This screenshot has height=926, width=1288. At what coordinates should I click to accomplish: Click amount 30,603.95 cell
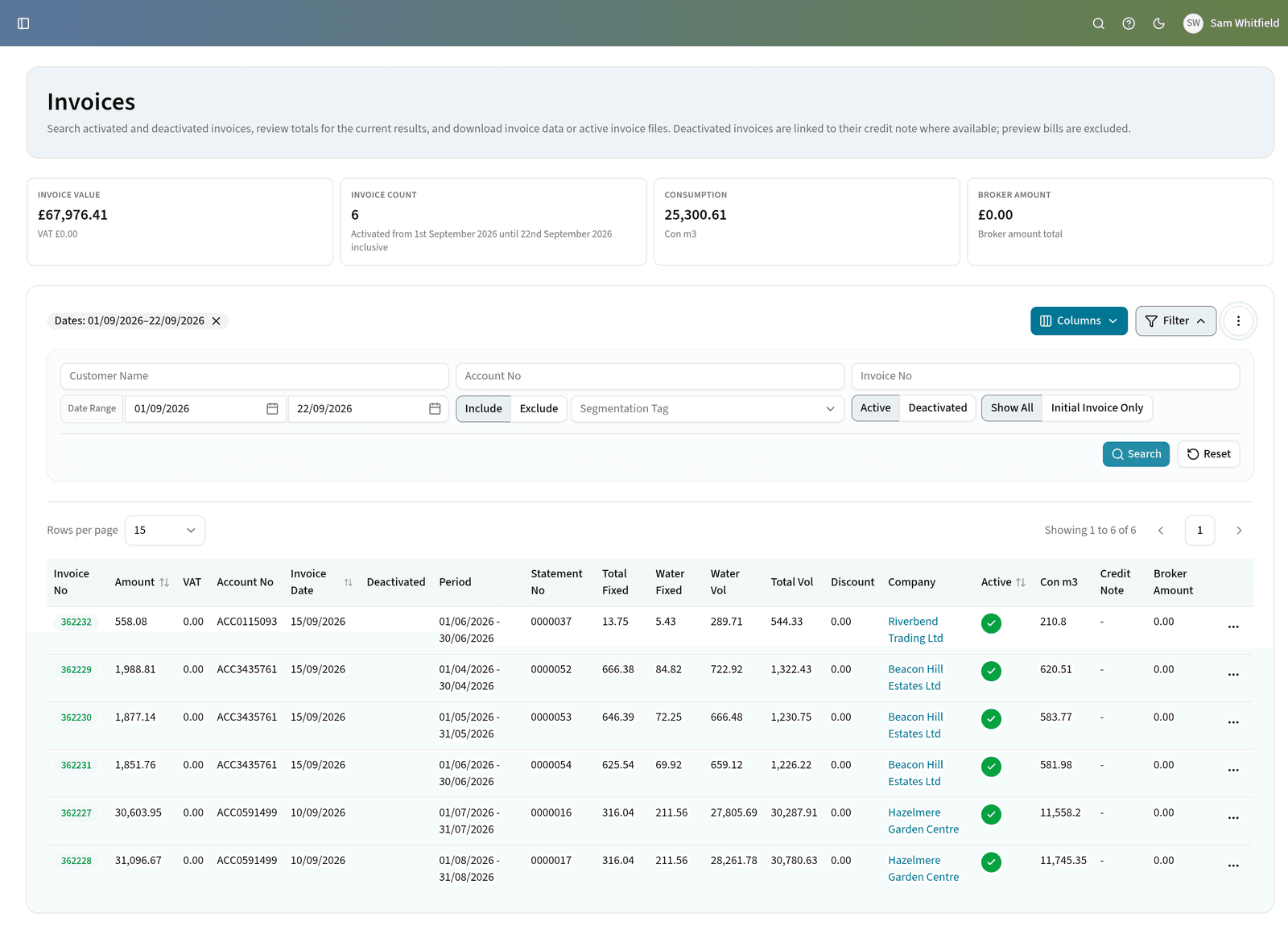138,812
